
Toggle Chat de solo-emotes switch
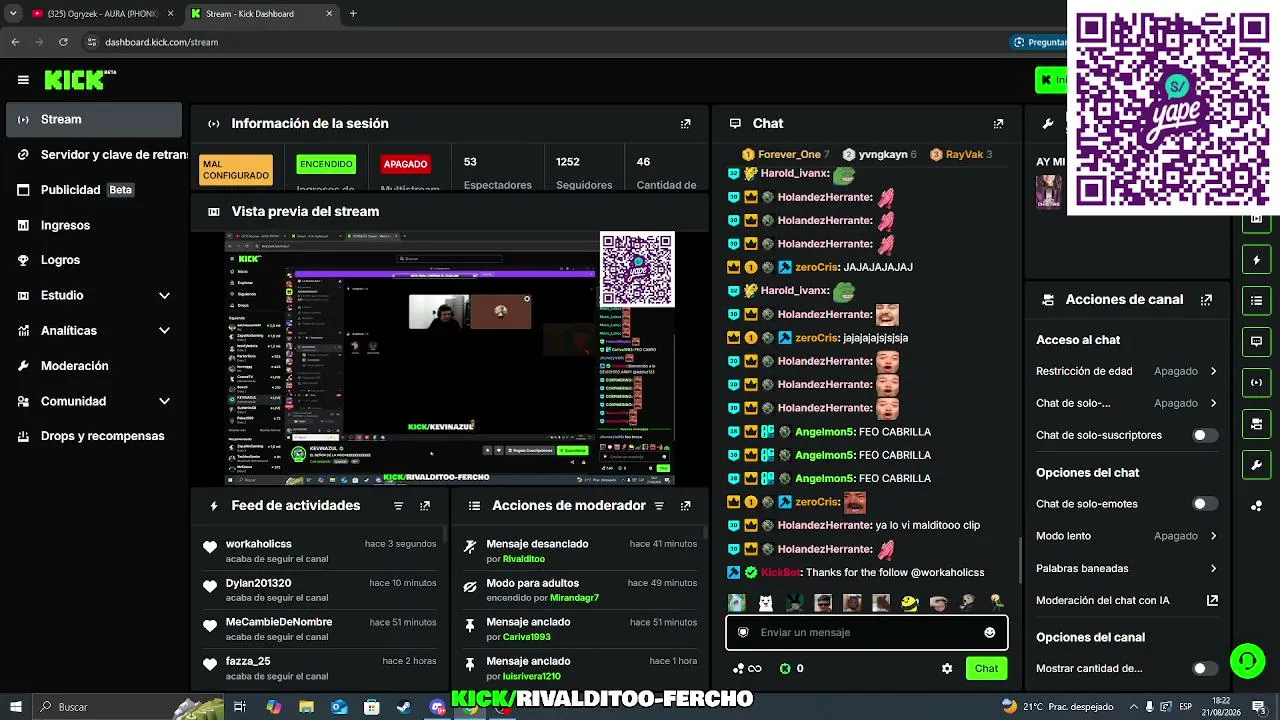[x=1205, y=504]
